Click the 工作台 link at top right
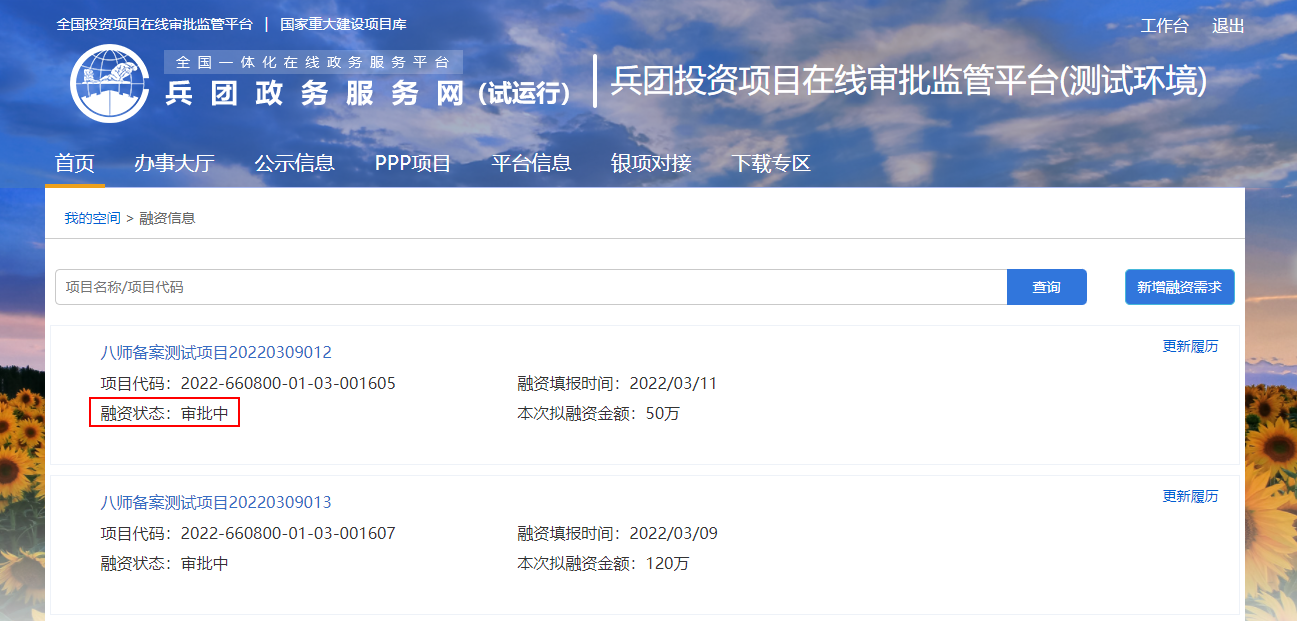The width and height of the screenshot is (1297, 621). coord(1164,26)
